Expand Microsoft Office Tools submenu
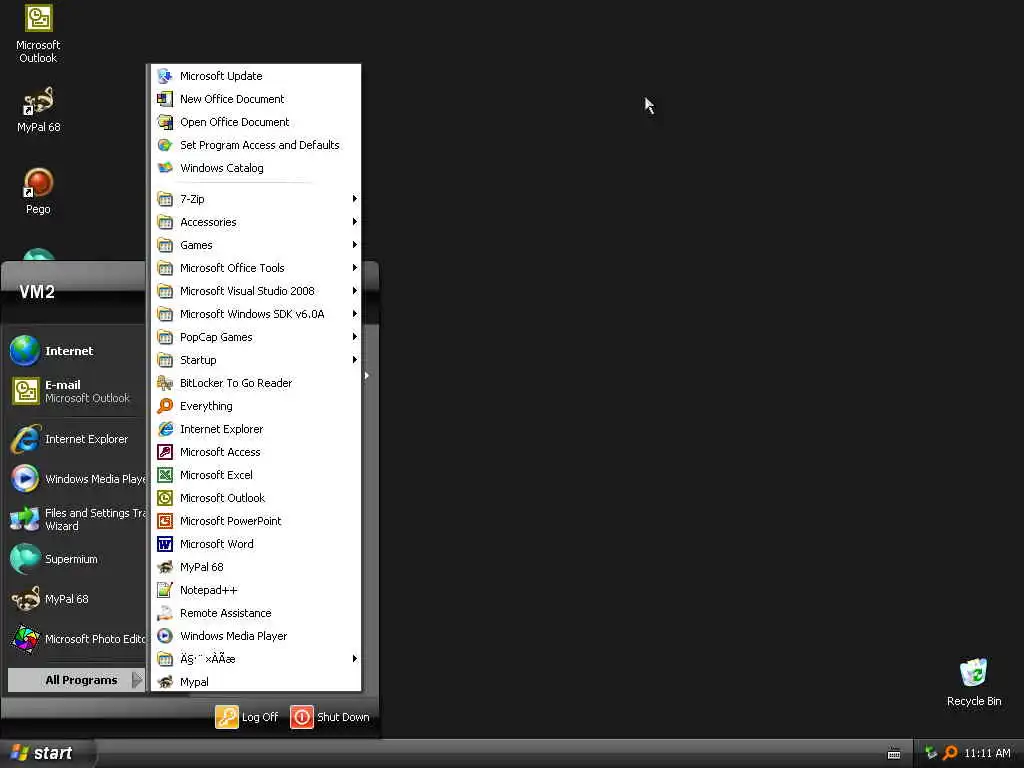1024x768 pixels. click(x=255, y=268)
